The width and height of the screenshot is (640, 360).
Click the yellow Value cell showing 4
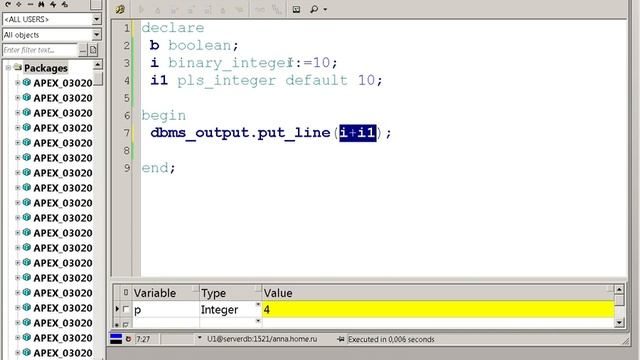438,309
